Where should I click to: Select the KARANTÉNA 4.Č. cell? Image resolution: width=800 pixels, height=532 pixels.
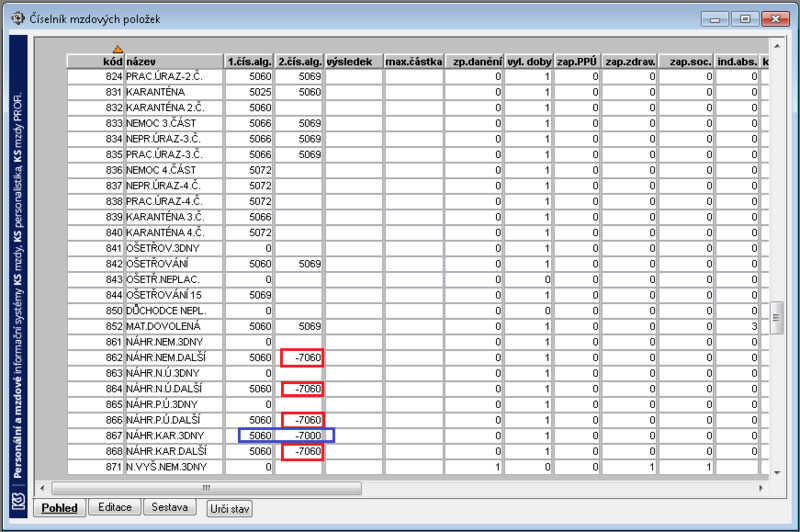pos(174,233)
